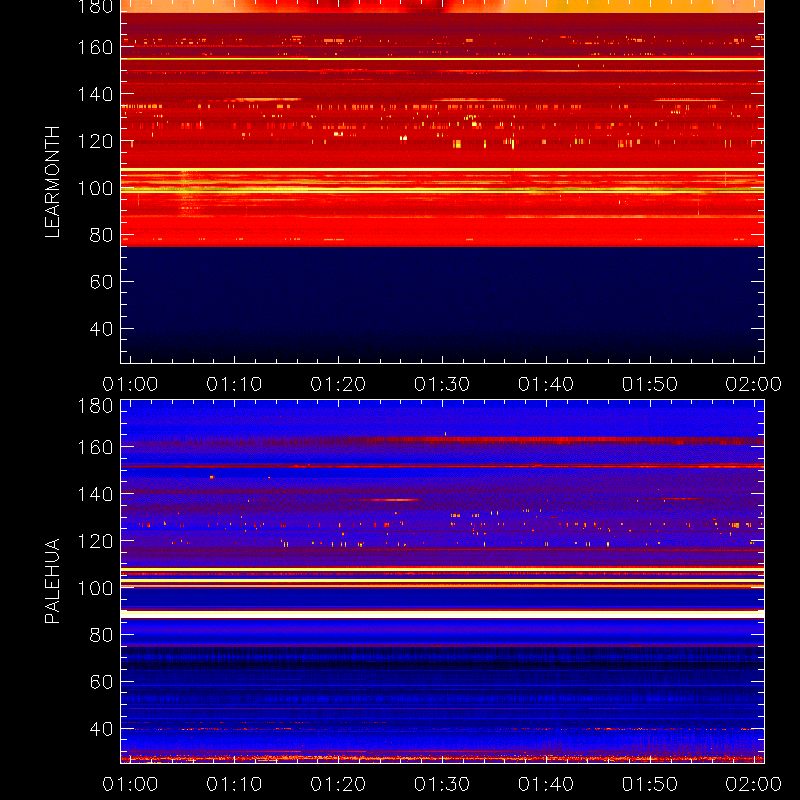Select the Learmonth plot's 40 frequency label

tap(102, 329)
